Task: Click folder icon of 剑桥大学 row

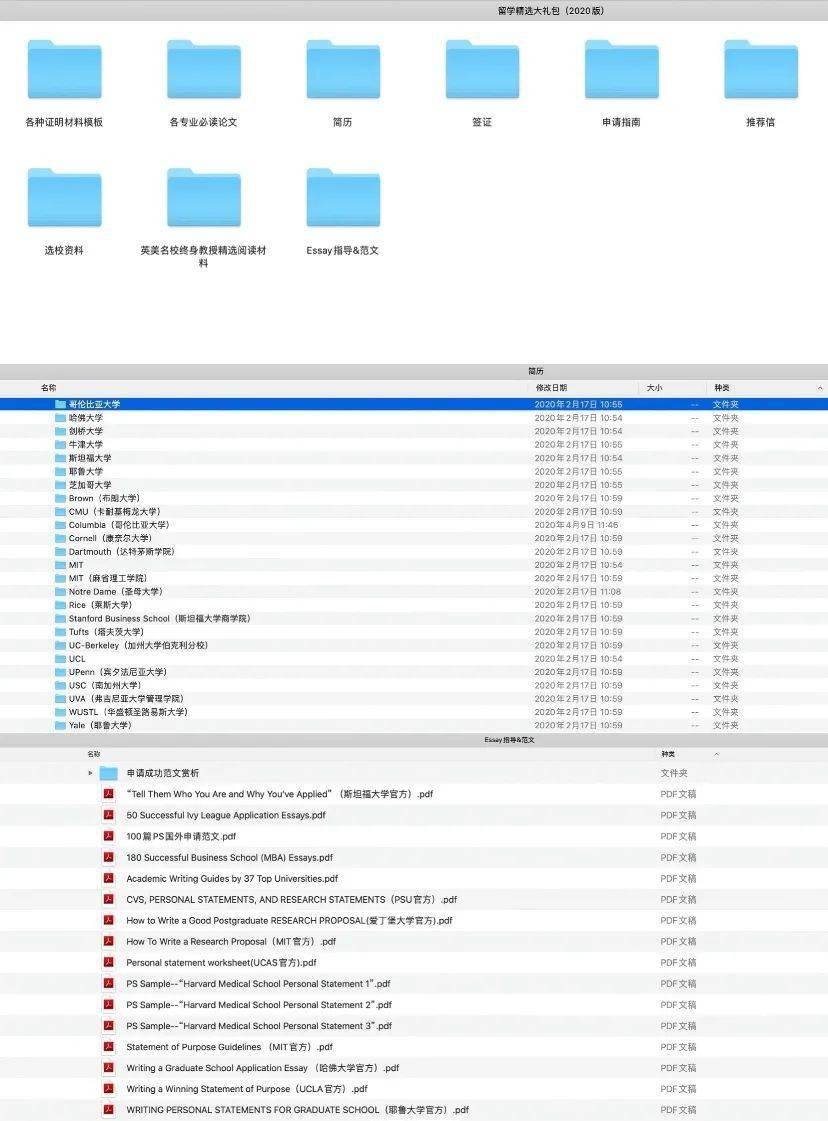Action: tap(61, 431)
